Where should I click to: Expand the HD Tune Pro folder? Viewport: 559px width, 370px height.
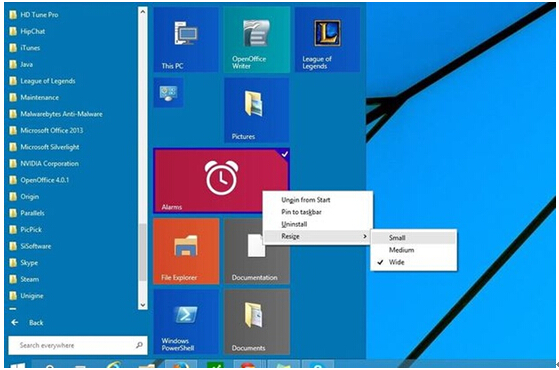(34, 15)
